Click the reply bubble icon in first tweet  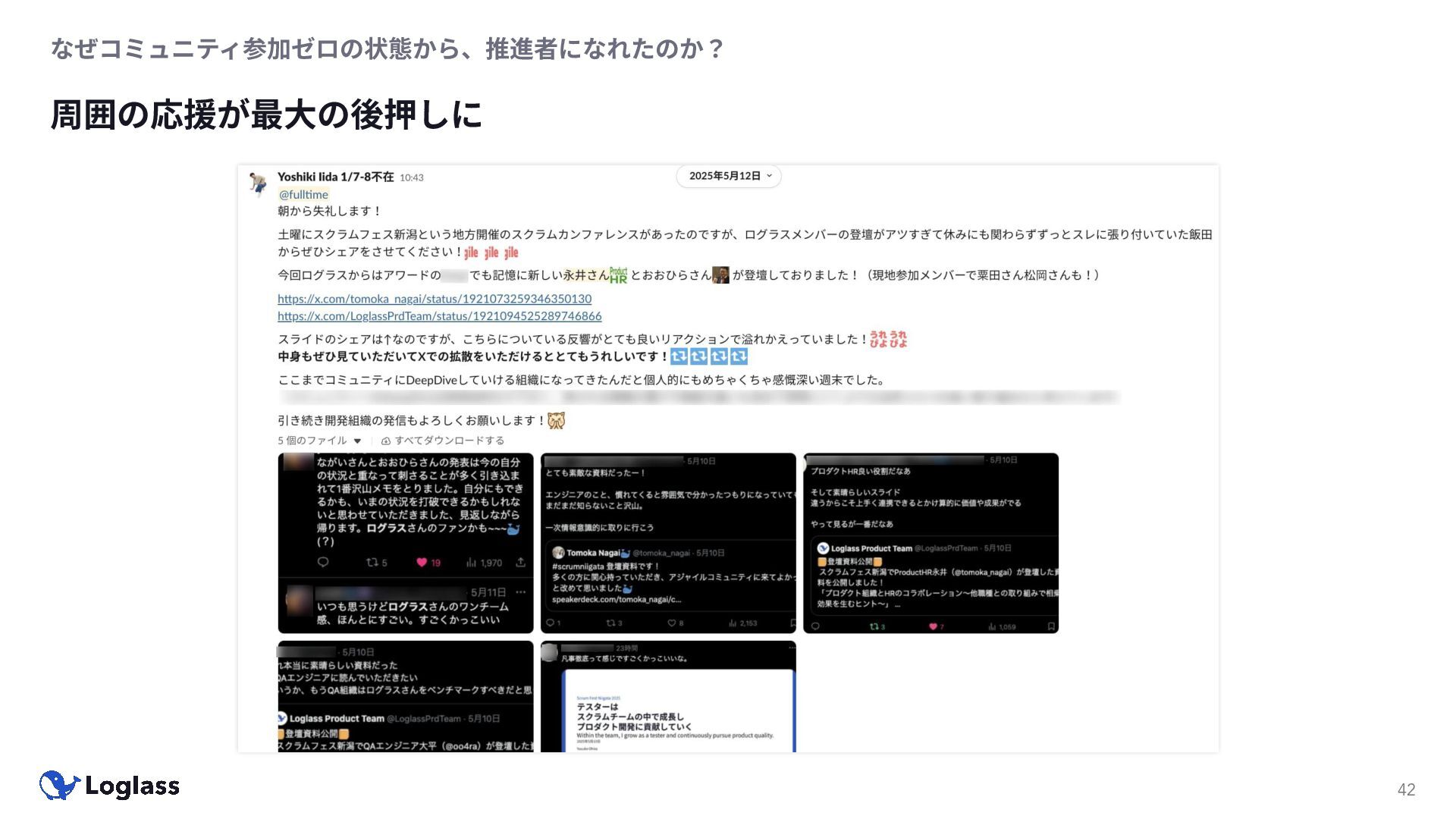[x=323, y=563]
